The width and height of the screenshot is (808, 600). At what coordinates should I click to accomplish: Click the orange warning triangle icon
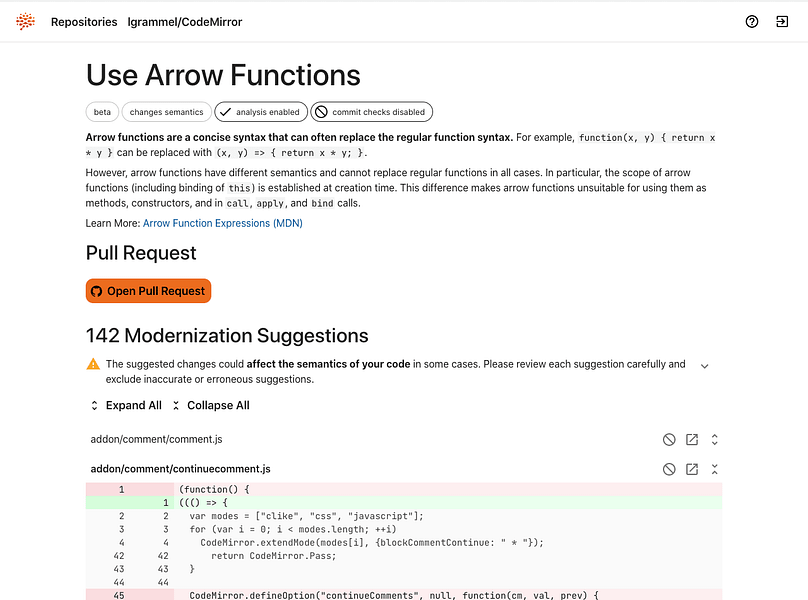coord(93,364)
